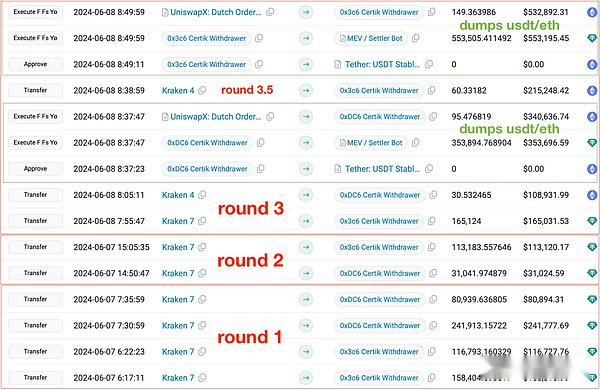Open the 0xDC6 Certik Withdrawer recipient at 7:35:59
This screenshot has width=600, height=390.
coord(380,299)
